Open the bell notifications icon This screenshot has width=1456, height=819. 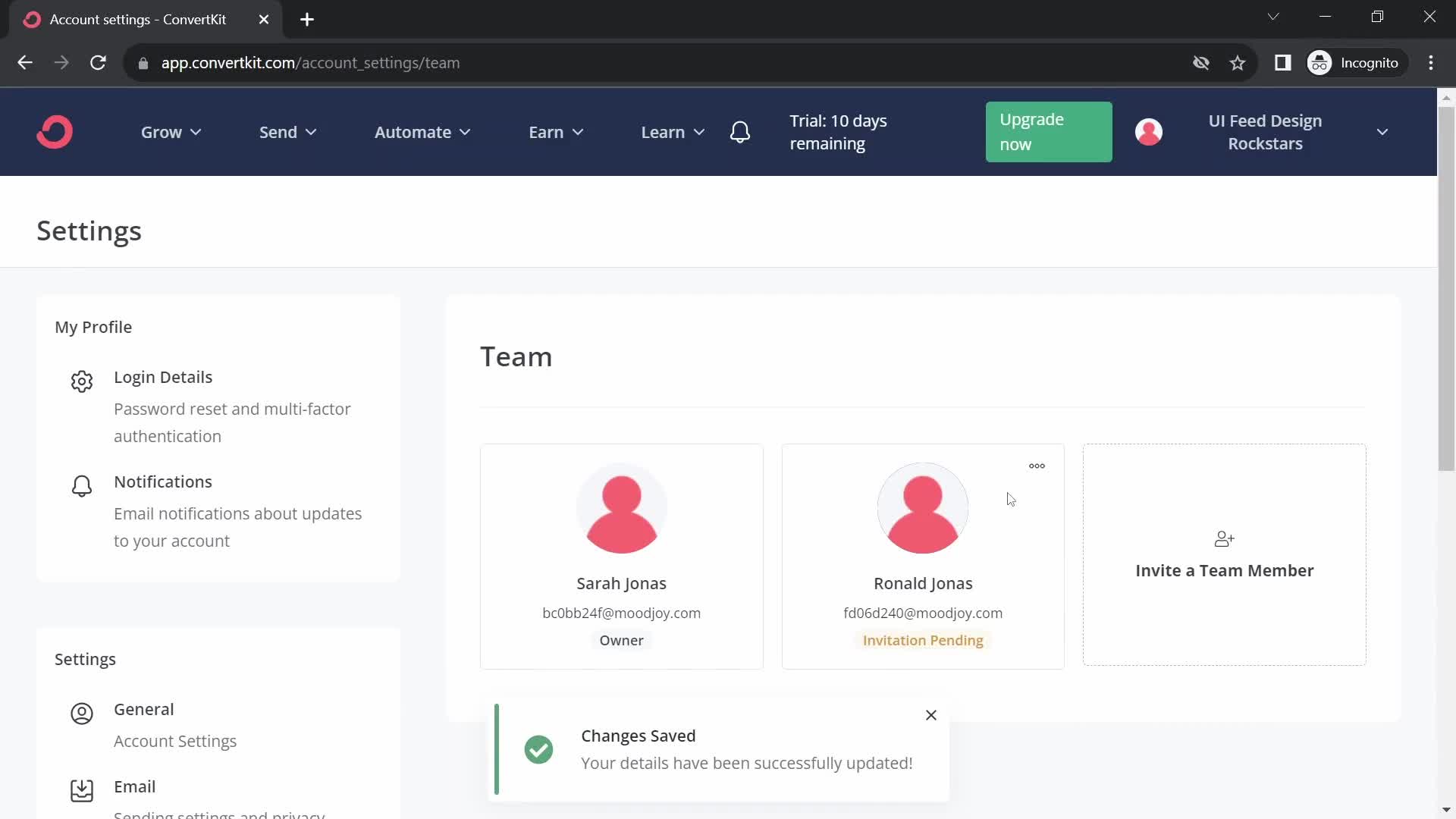(x=741, y=131)
